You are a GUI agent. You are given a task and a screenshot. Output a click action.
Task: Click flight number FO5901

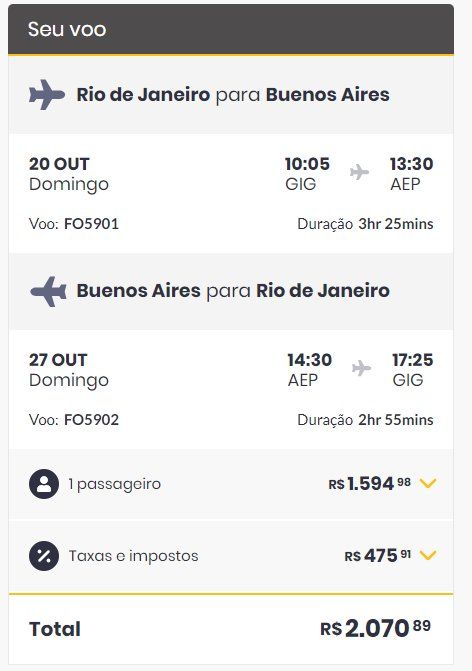tap(91, 224)
